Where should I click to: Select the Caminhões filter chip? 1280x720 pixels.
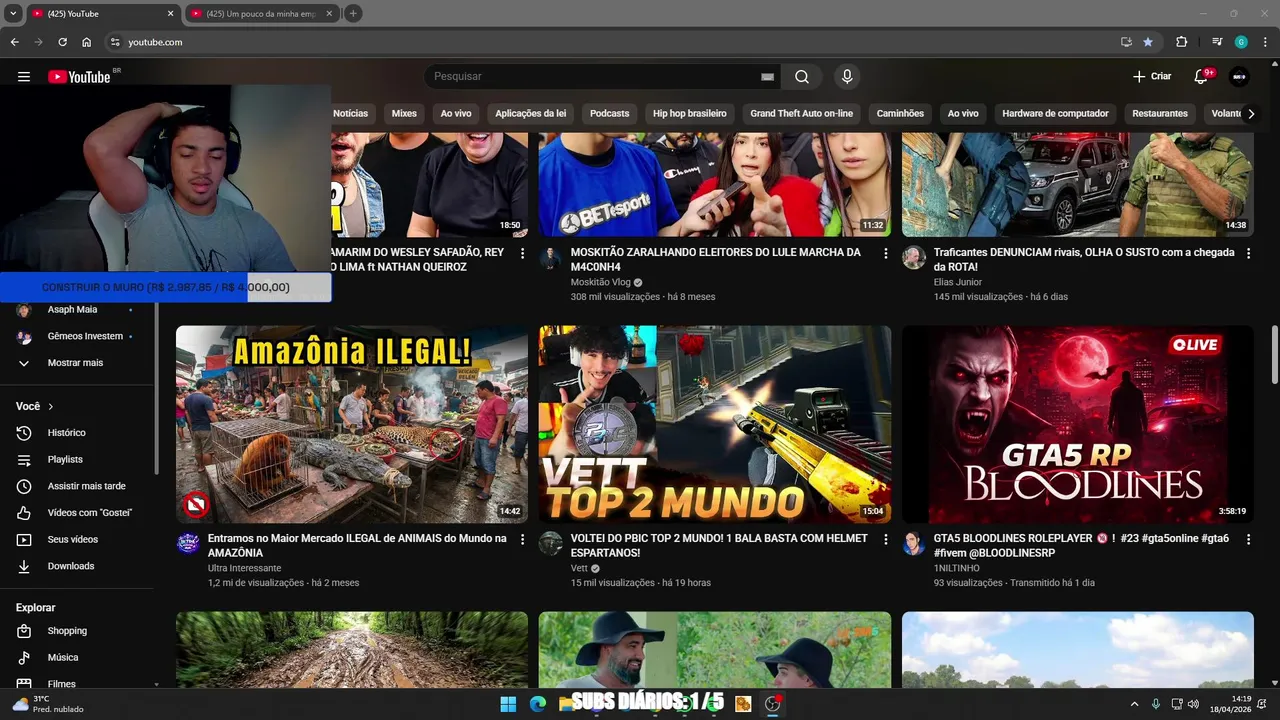(900, 114)
